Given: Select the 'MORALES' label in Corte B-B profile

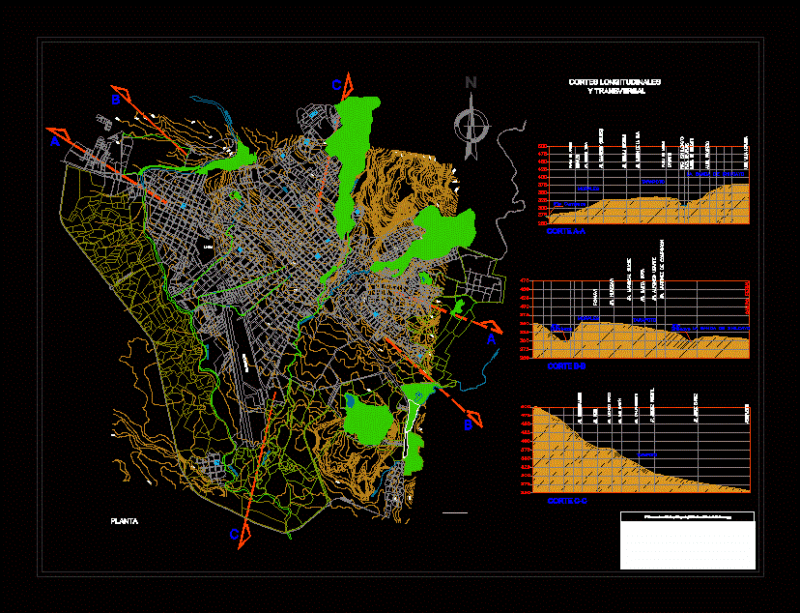Looking at the screenshot, I should pos(588,318).
